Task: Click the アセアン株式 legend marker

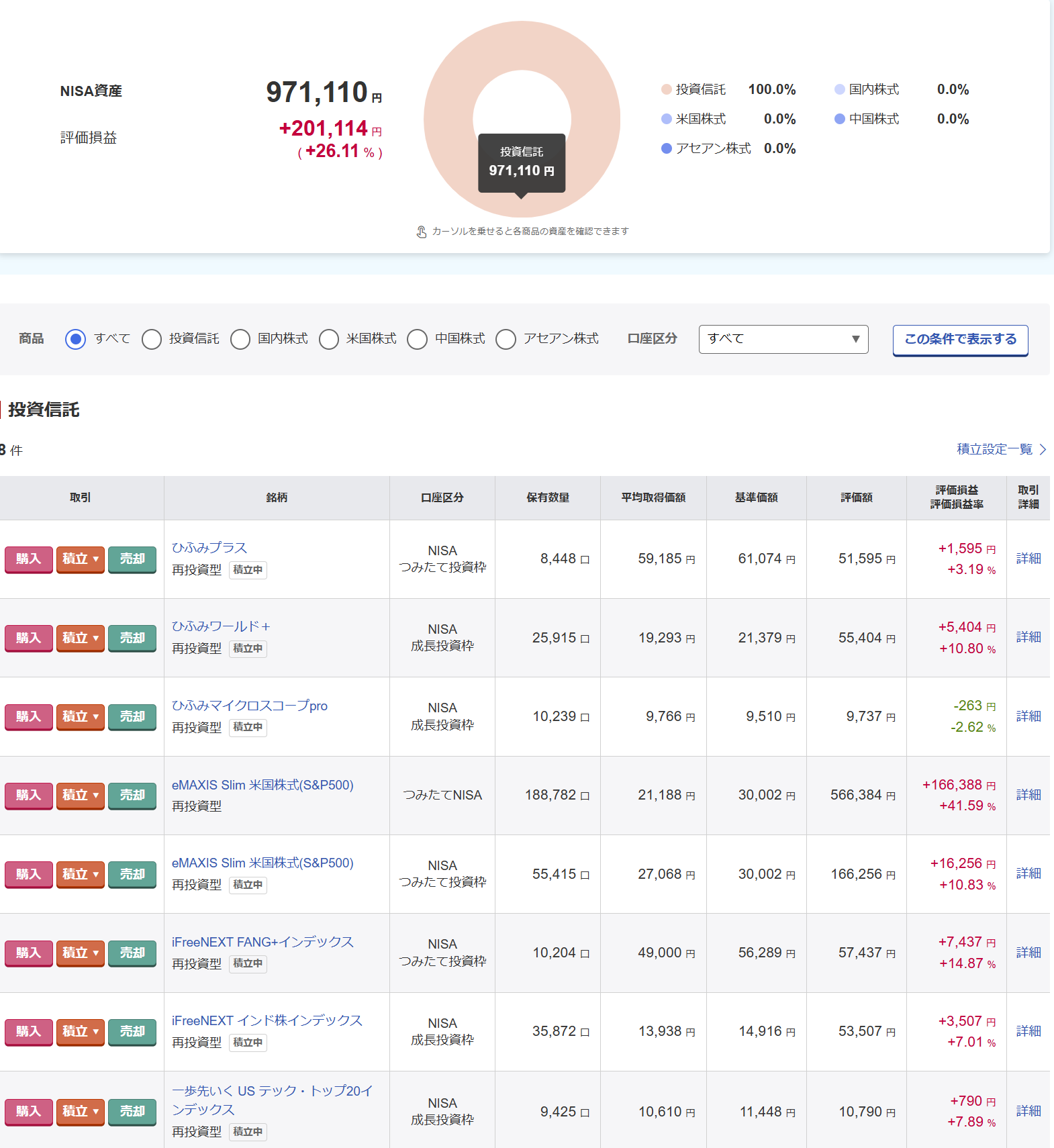Action: point(666,148)
